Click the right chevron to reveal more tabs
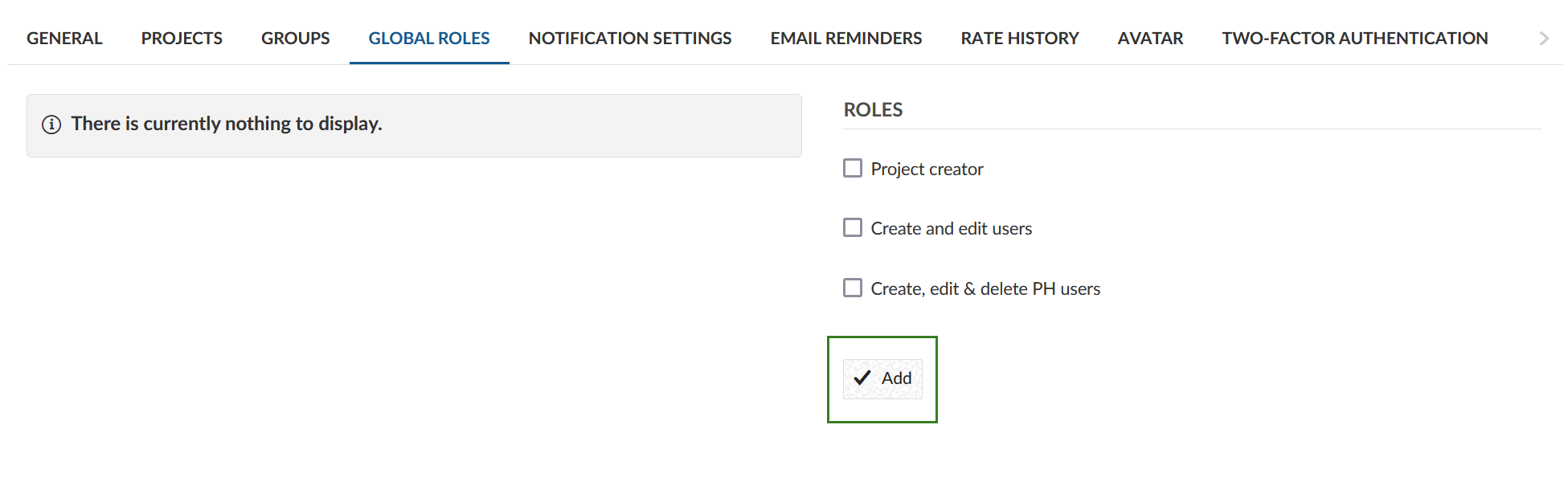This screenshot has height=478, width=1568. [1544, 37]
